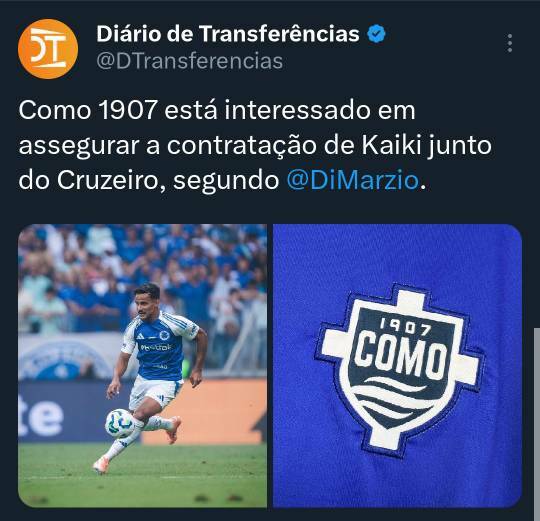540x521 pixels.
Task: Open the @DiMarzio mention link
Action: (x=353, y=180)
